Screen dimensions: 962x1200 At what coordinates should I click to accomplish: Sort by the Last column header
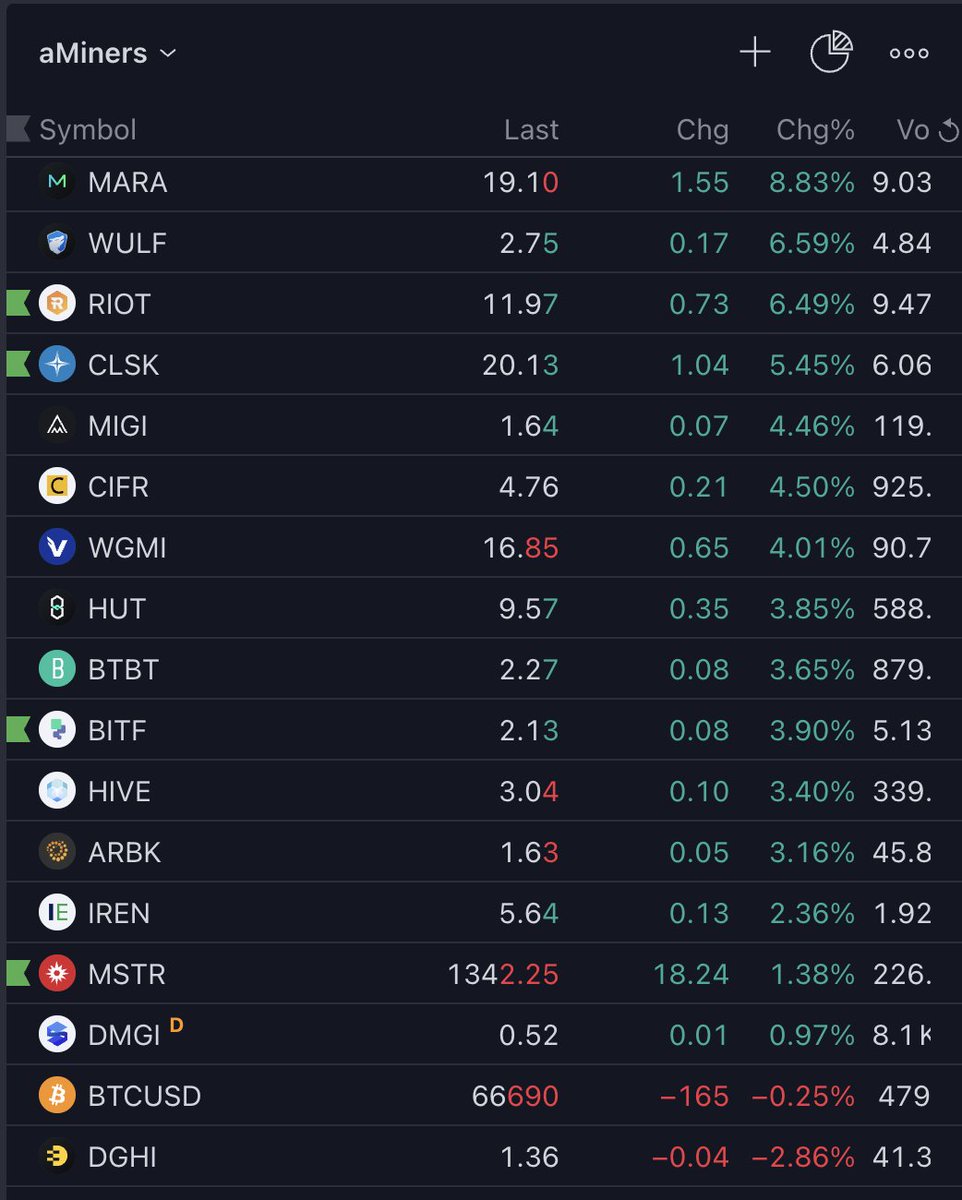[531, 130]
